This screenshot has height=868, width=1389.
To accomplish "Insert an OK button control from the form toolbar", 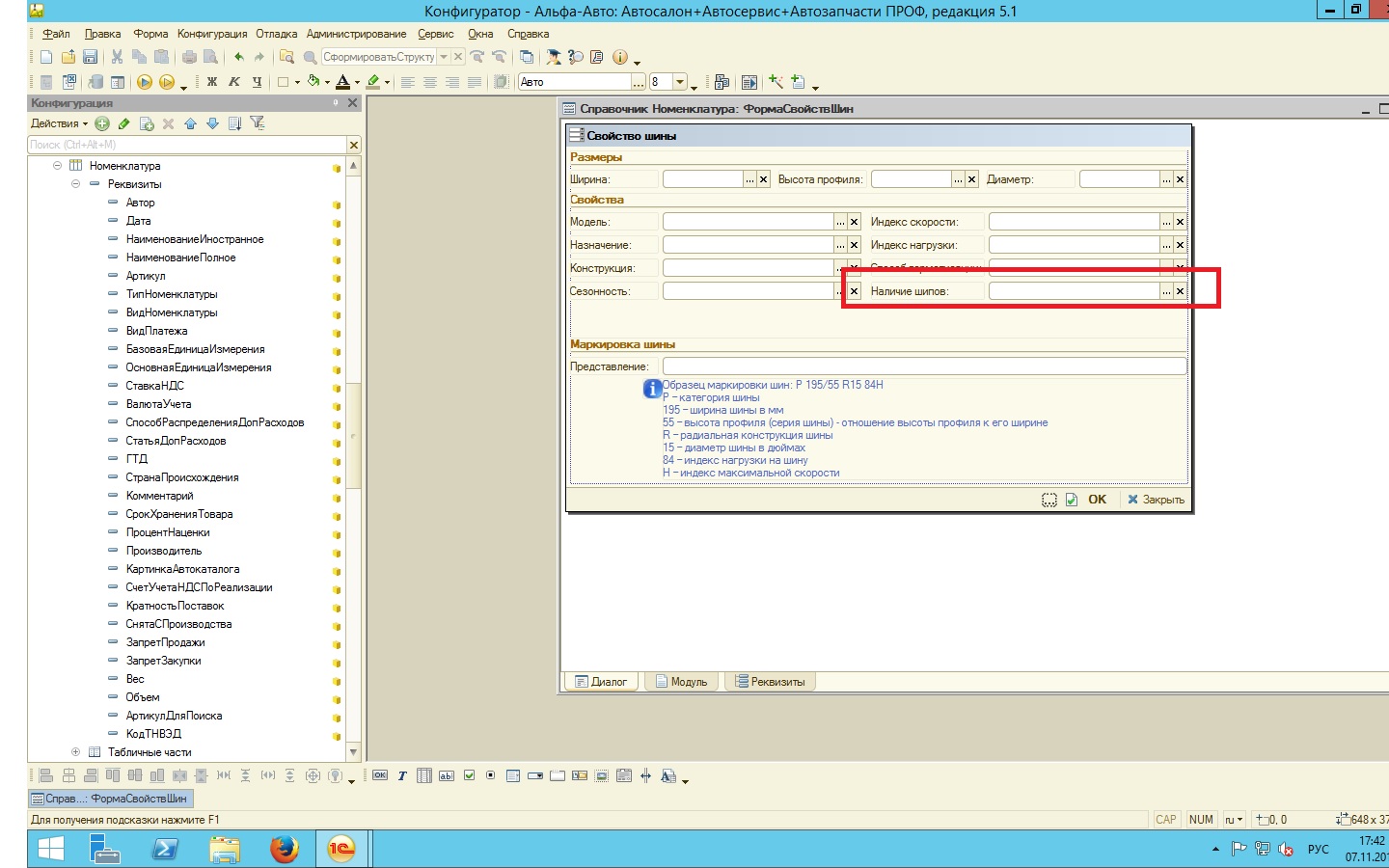I will click(x=380, y=775).
